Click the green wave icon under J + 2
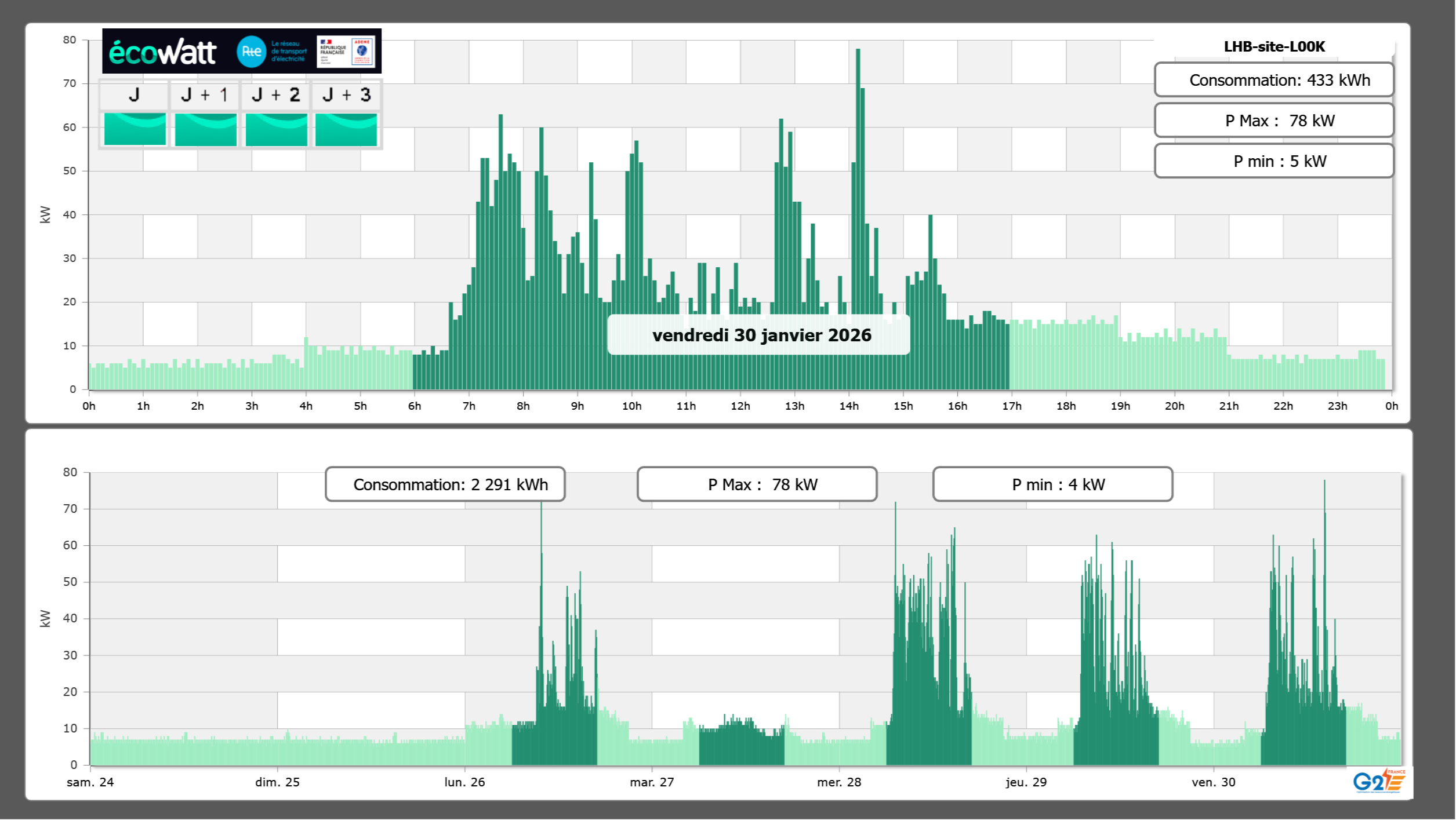The image size is (1456, 820). click(276, 129)
